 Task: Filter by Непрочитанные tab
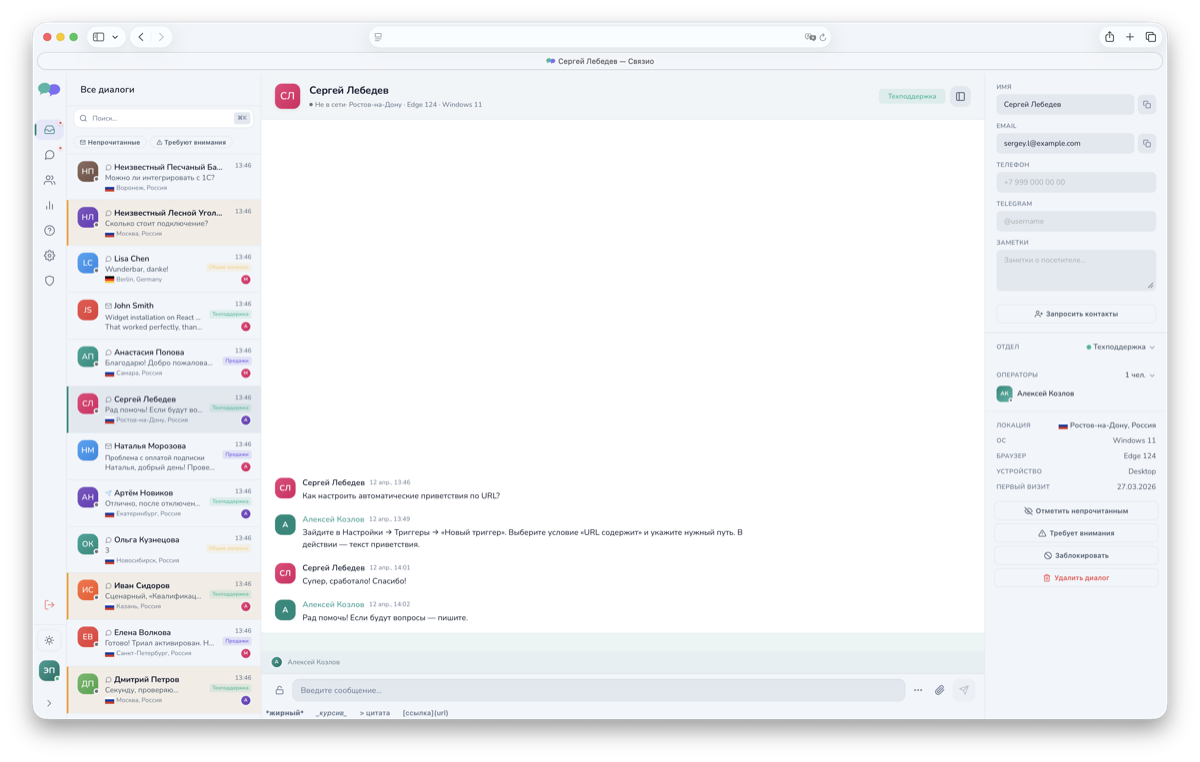pos(110,142)
